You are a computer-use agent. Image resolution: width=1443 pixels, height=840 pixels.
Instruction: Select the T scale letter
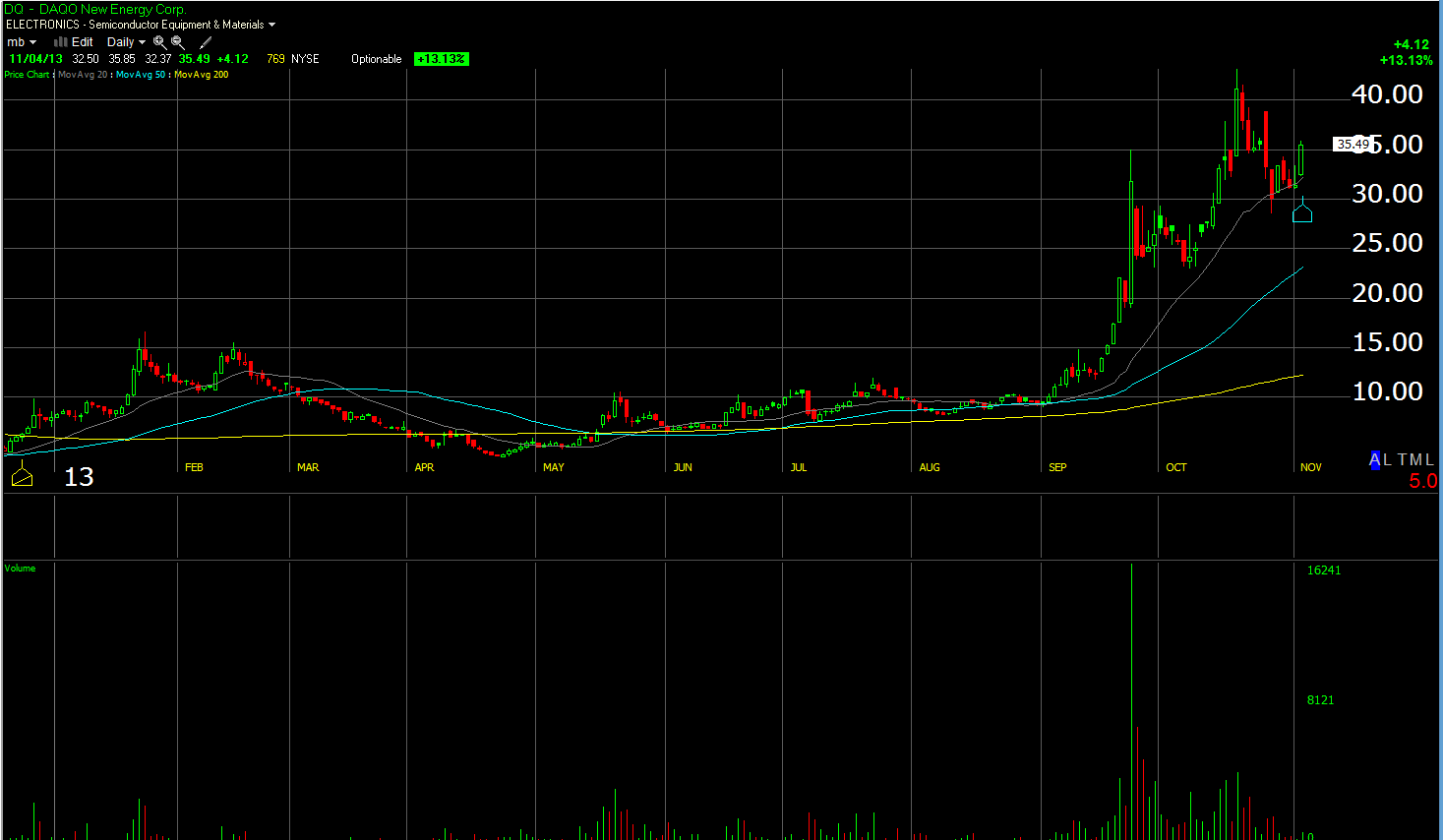[1403, 459]
